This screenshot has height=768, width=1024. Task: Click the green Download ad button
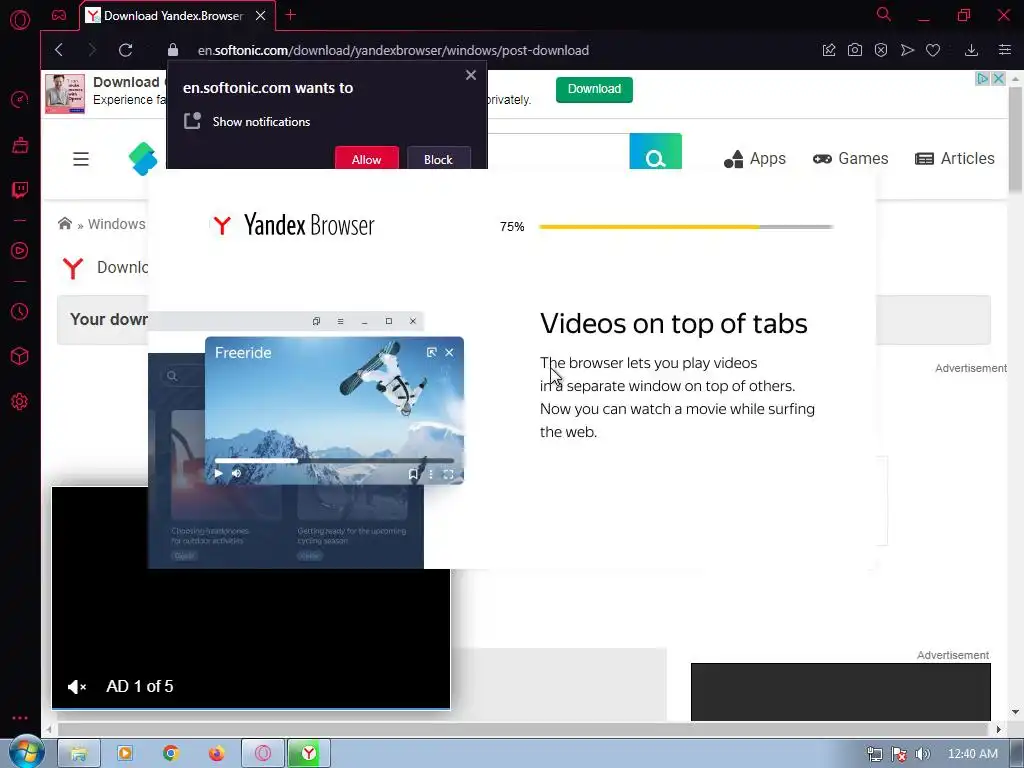coord(594,89)
